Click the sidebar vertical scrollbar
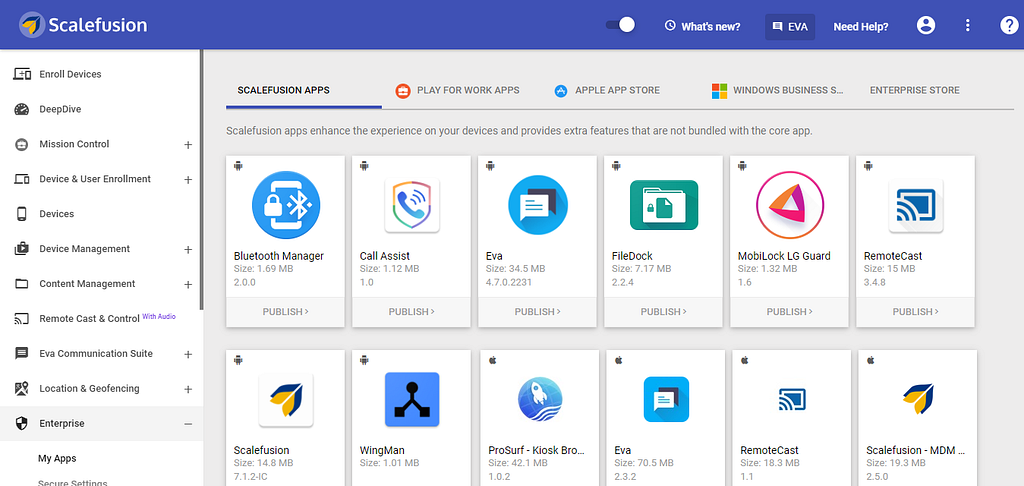1024x486 pixels. [202, 180]
